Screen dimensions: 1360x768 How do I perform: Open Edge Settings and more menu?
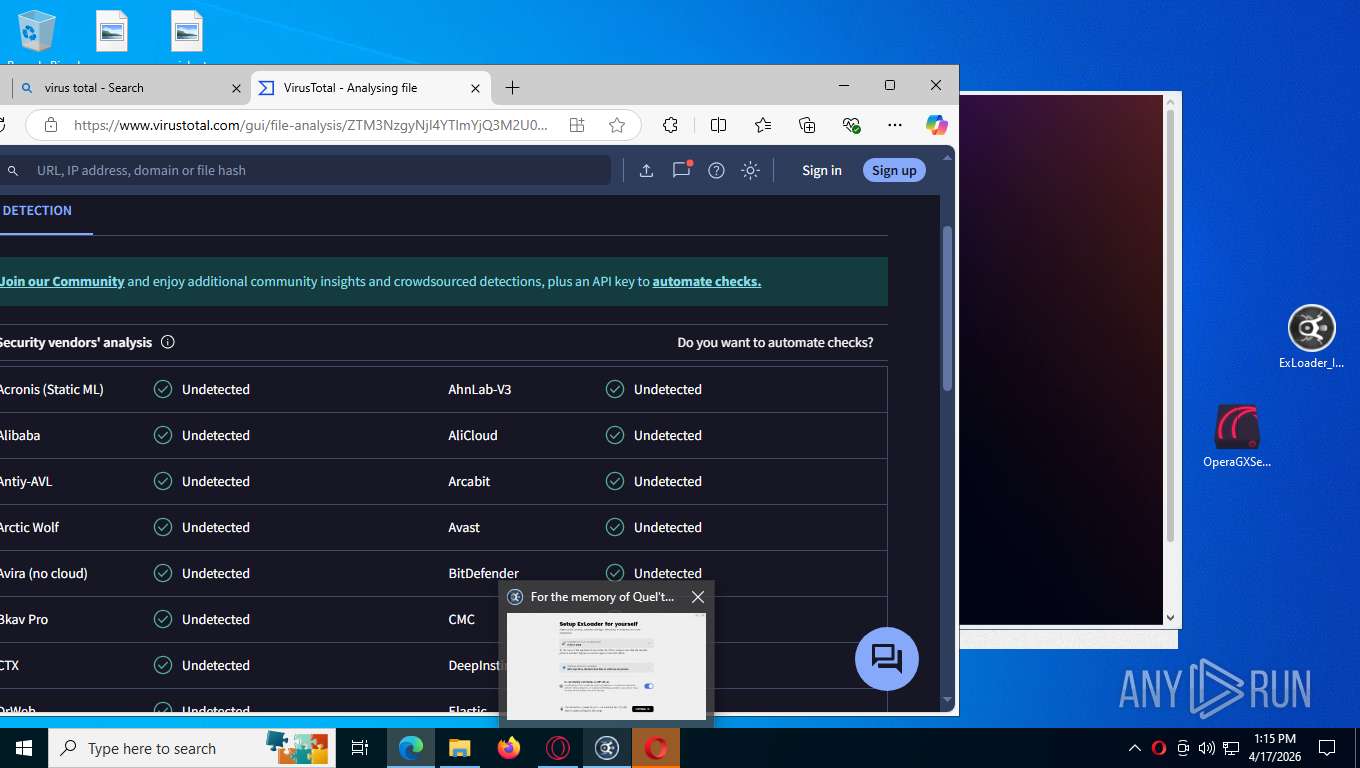[895, 125]
